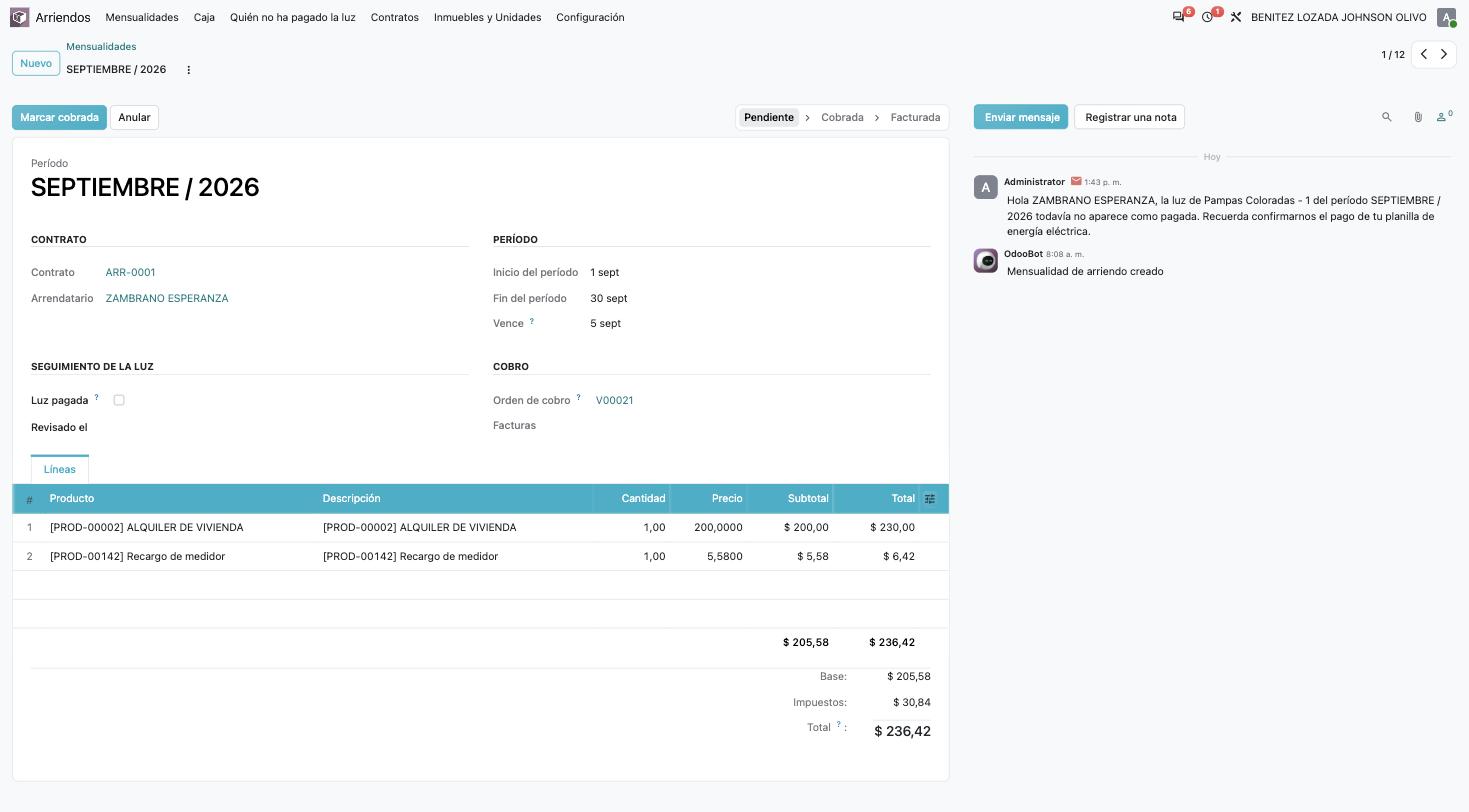Open the Arriendos app home icon
This screenshot has width=1469, height=812.
[x=20, y=17]
